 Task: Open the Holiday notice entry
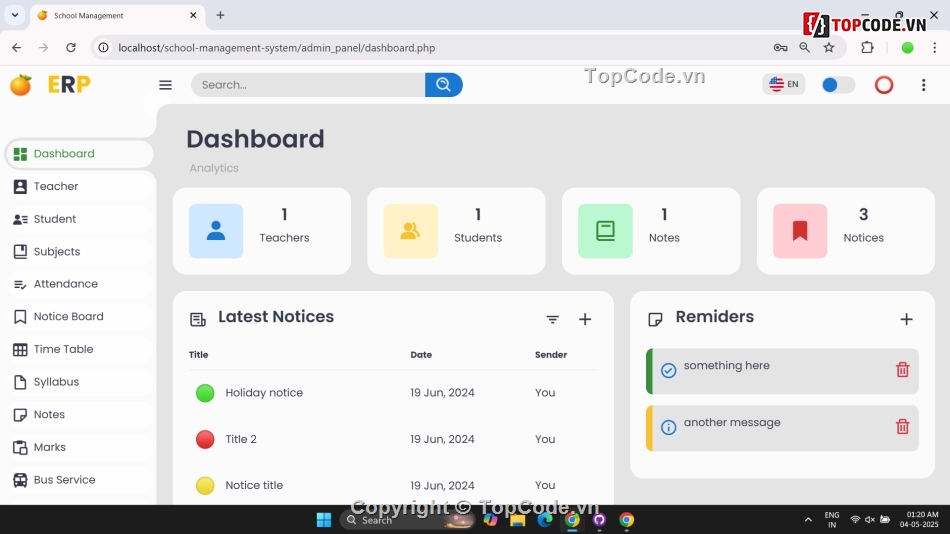264,393
